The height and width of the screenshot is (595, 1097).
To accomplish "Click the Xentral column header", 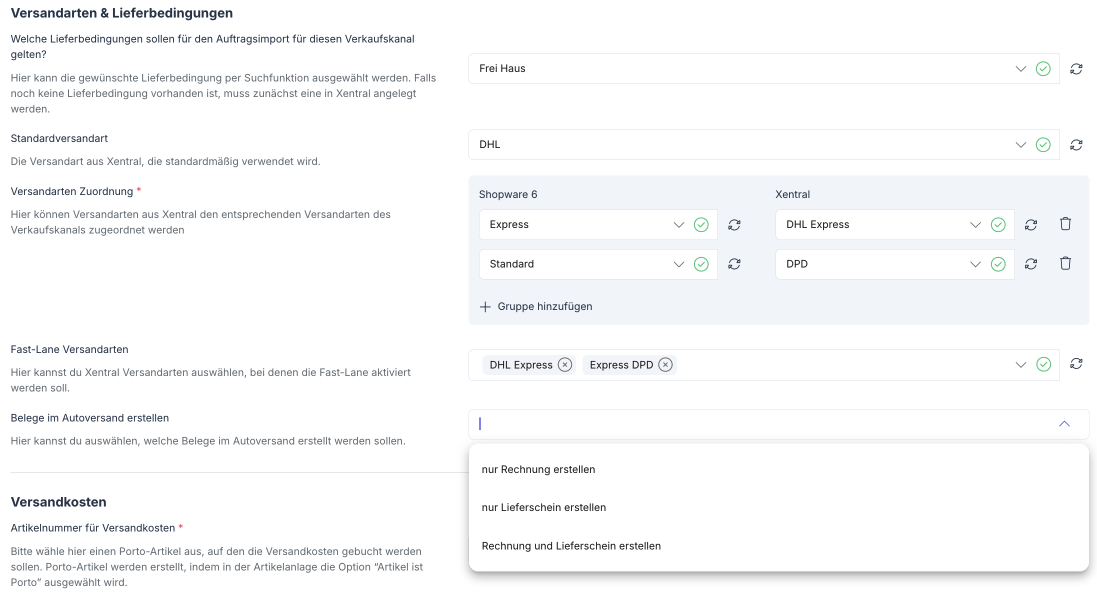I will [793, 195].
